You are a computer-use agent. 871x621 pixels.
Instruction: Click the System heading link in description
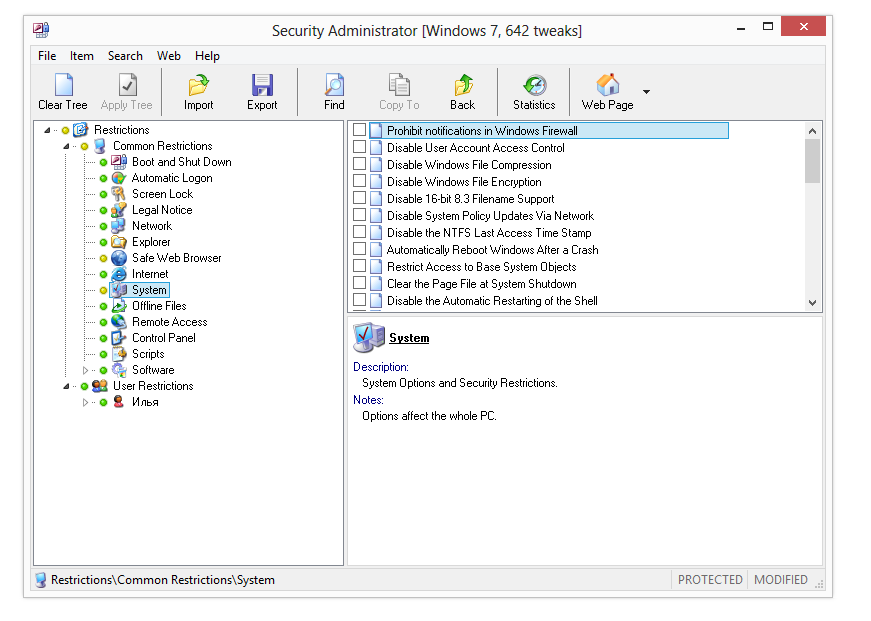tap(409, 338)
